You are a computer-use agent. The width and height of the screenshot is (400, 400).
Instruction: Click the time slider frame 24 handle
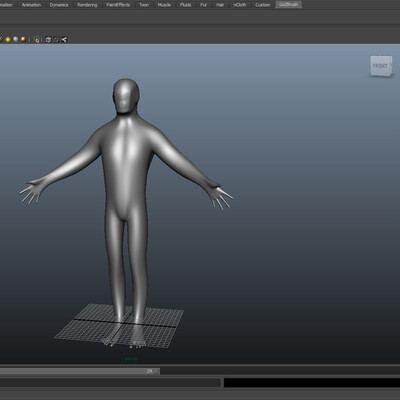[150, 371]
